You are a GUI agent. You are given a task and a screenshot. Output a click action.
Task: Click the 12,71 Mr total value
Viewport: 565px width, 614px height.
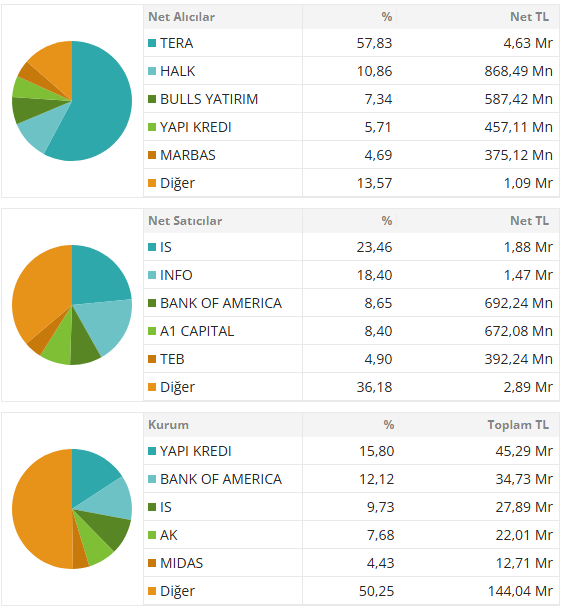pyautogui.click(x=524, y=563)
